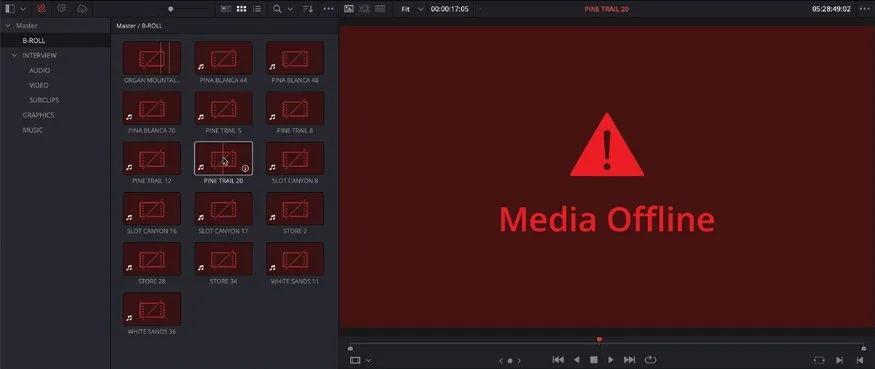Click audio note icon on PINE TRAIL 20
This screenshot has height=369, width=875.
pos(201,167)
